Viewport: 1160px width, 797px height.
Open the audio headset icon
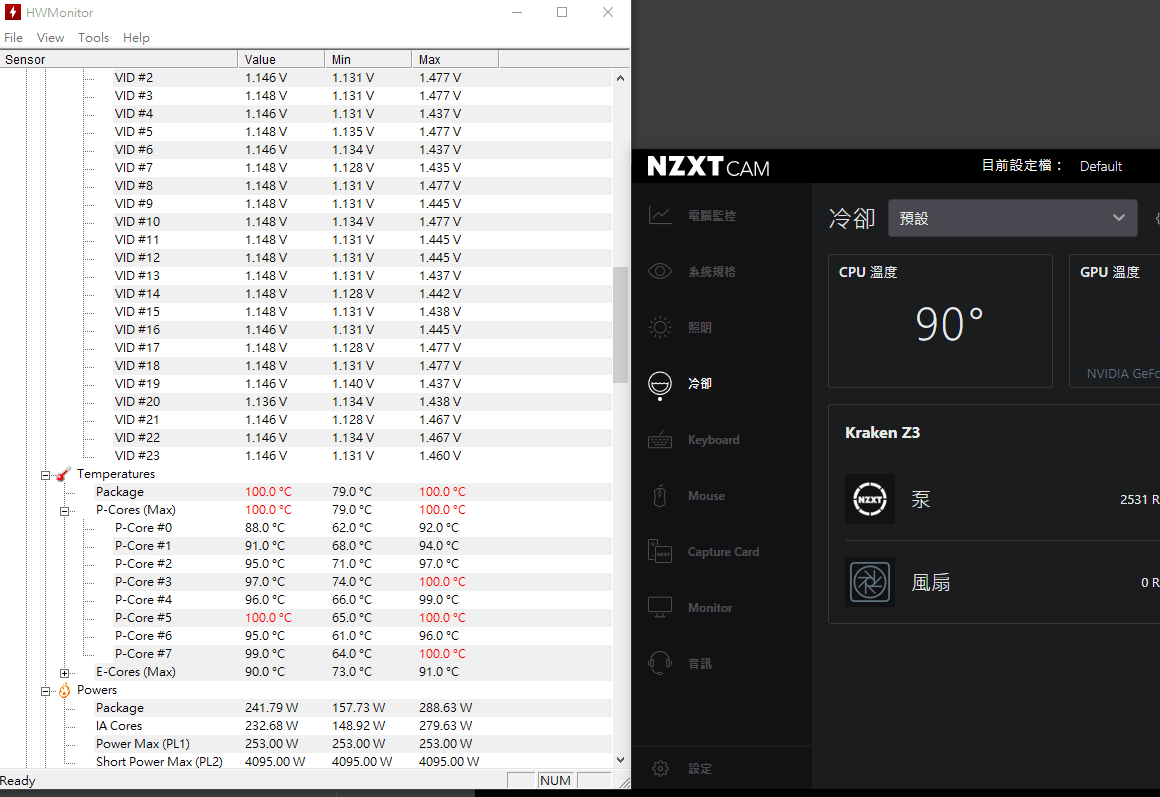click(660, 663)
